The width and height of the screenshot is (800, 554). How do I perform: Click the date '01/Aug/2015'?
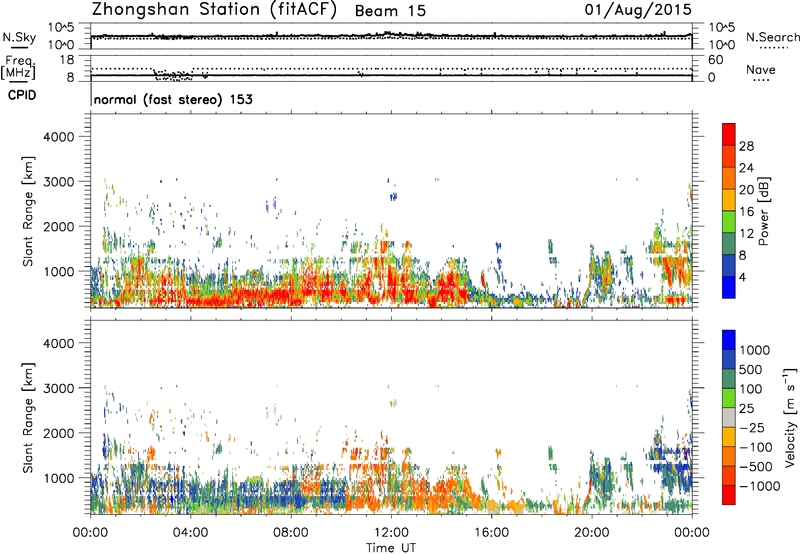click(638, 10)
